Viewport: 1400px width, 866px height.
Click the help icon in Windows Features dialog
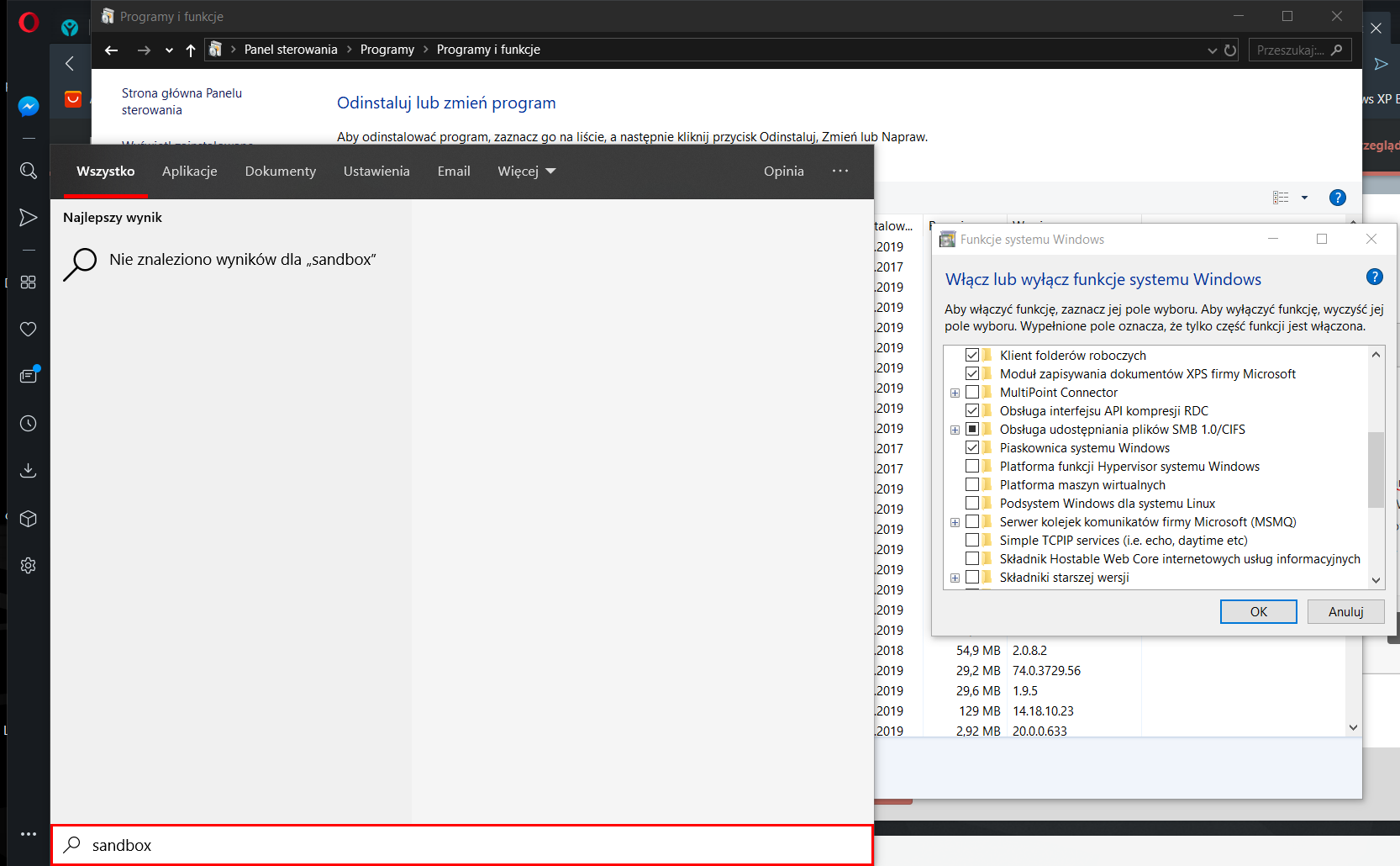1375,277
